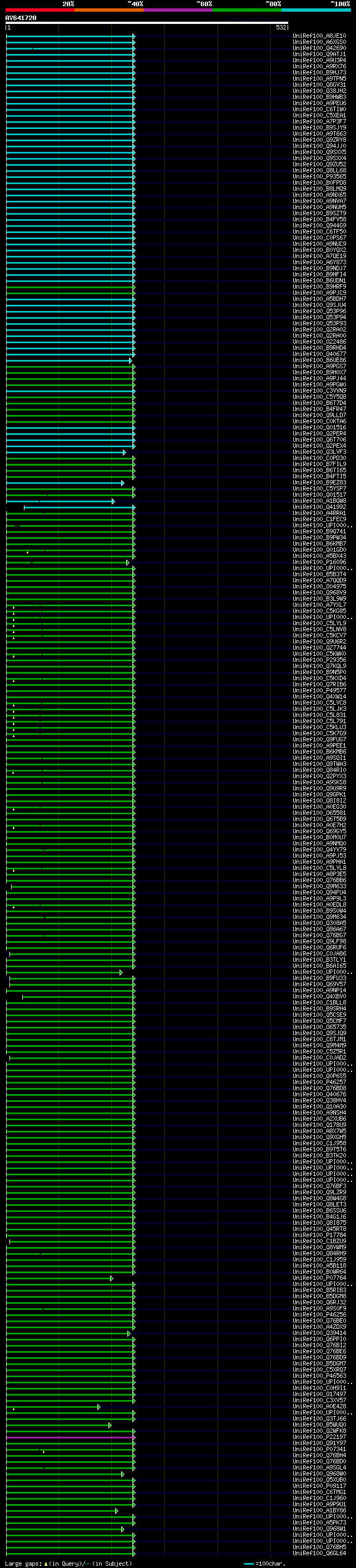The width and height of the screenshot is (356, 1568).
Task: Click the UniRef100_P29356 hit
Action: (319, 660)
